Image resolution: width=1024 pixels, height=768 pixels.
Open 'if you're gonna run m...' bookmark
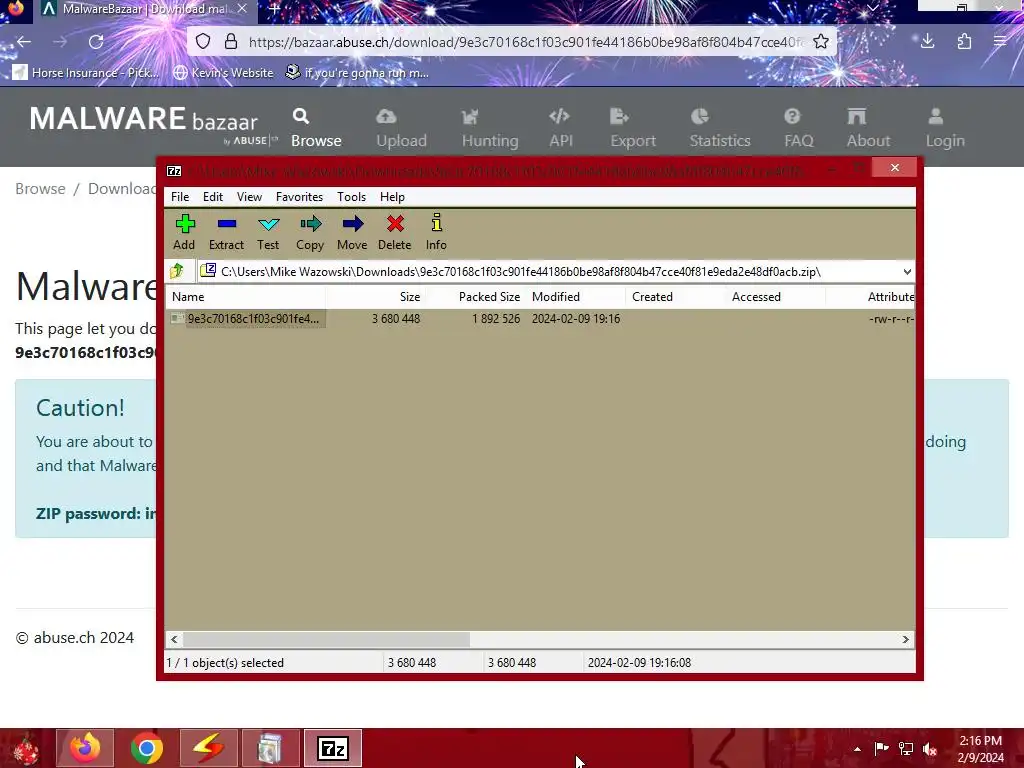(x=358, y=72)
